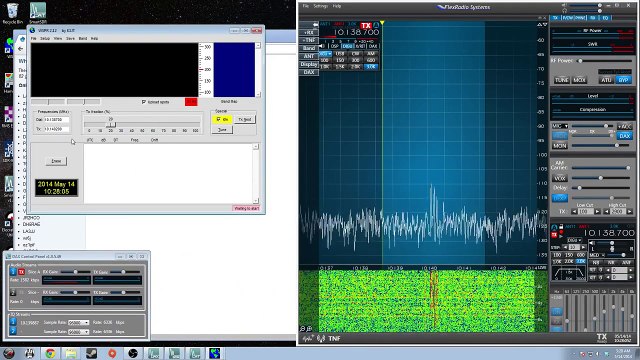The width and height of the screenshot is (640, 360).
Task: Open Settings menu in FlexRadio window
Action: click(x=320, y=6)
